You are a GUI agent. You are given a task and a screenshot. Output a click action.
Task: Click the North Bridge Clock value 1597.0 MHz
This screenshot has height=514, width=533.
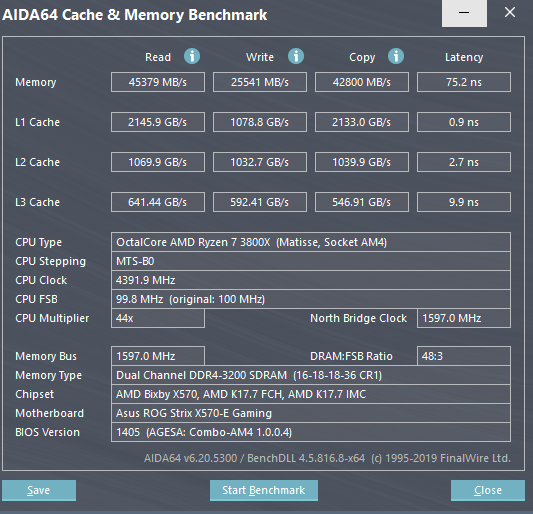click(464, 318)
